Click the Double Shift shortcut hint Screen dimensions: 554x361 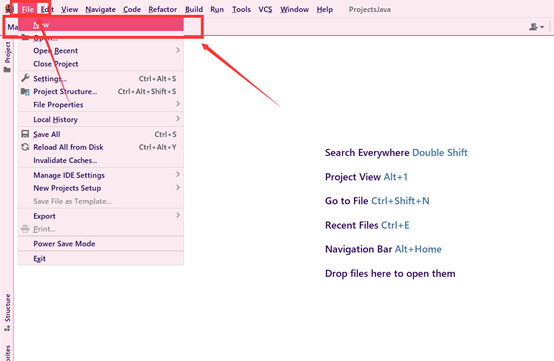pos(440,153)
